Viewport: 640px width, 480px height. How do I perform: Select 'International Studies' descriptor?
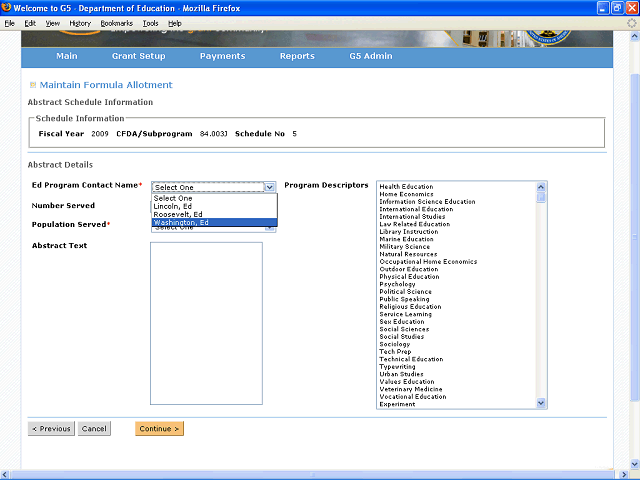(x=412, y=217)
